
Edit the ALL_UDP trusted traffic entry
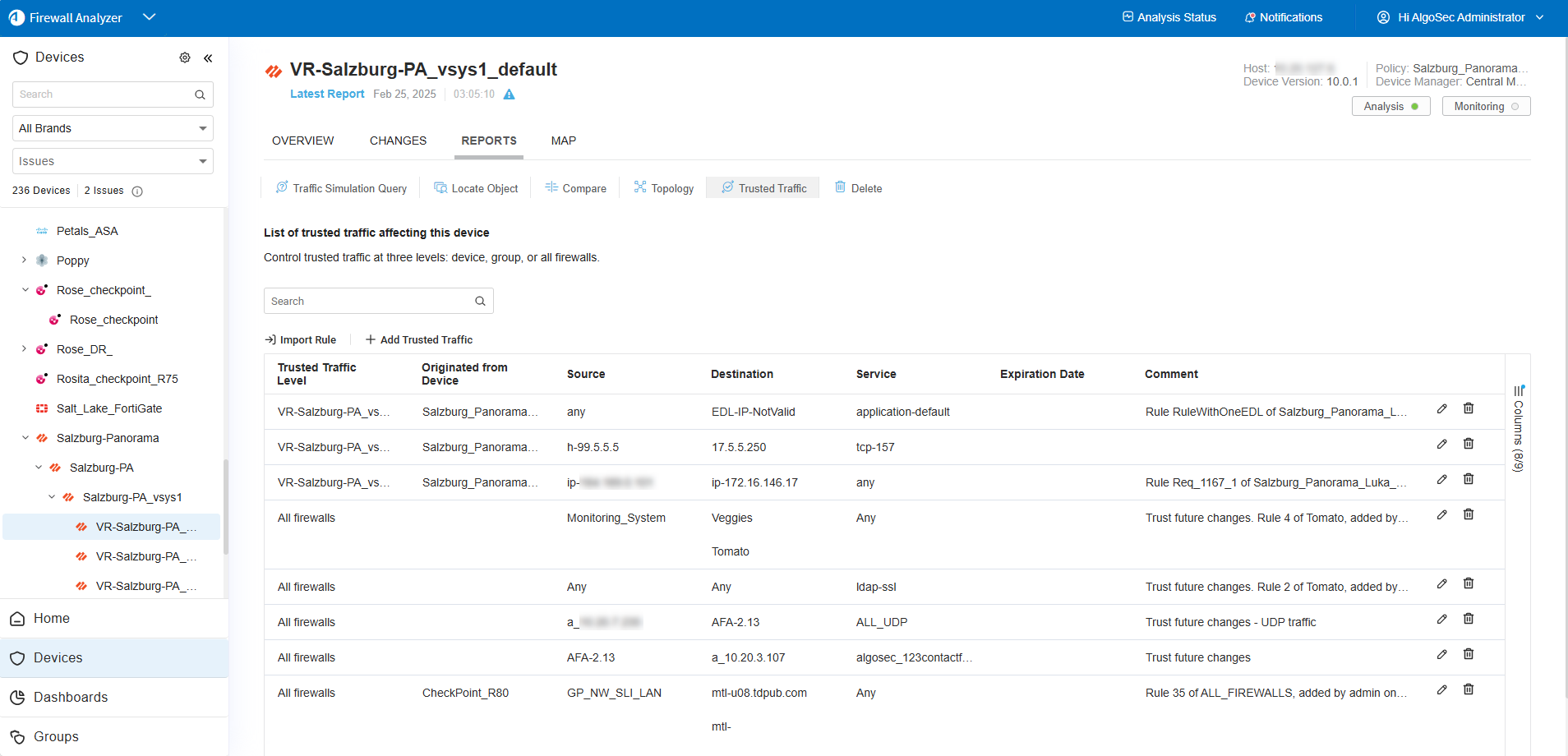[1441, 620]
